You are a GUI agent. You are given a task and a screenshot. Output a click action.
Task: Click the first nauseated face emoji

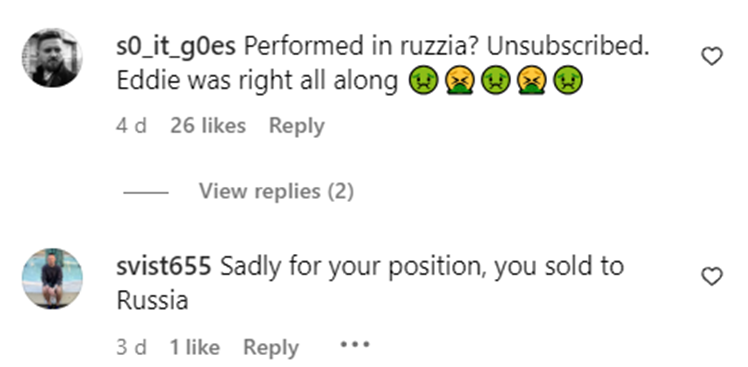pyautogui.click(x=424, y=81)
